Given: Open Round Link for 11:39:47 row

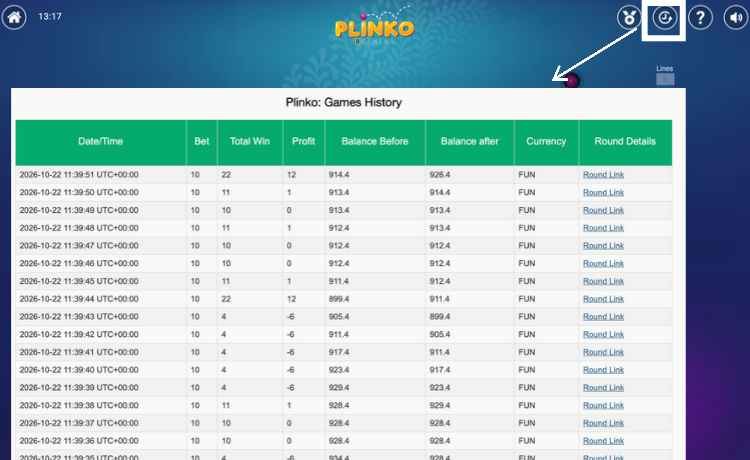Looking at the screenshot, I should 603,246.
